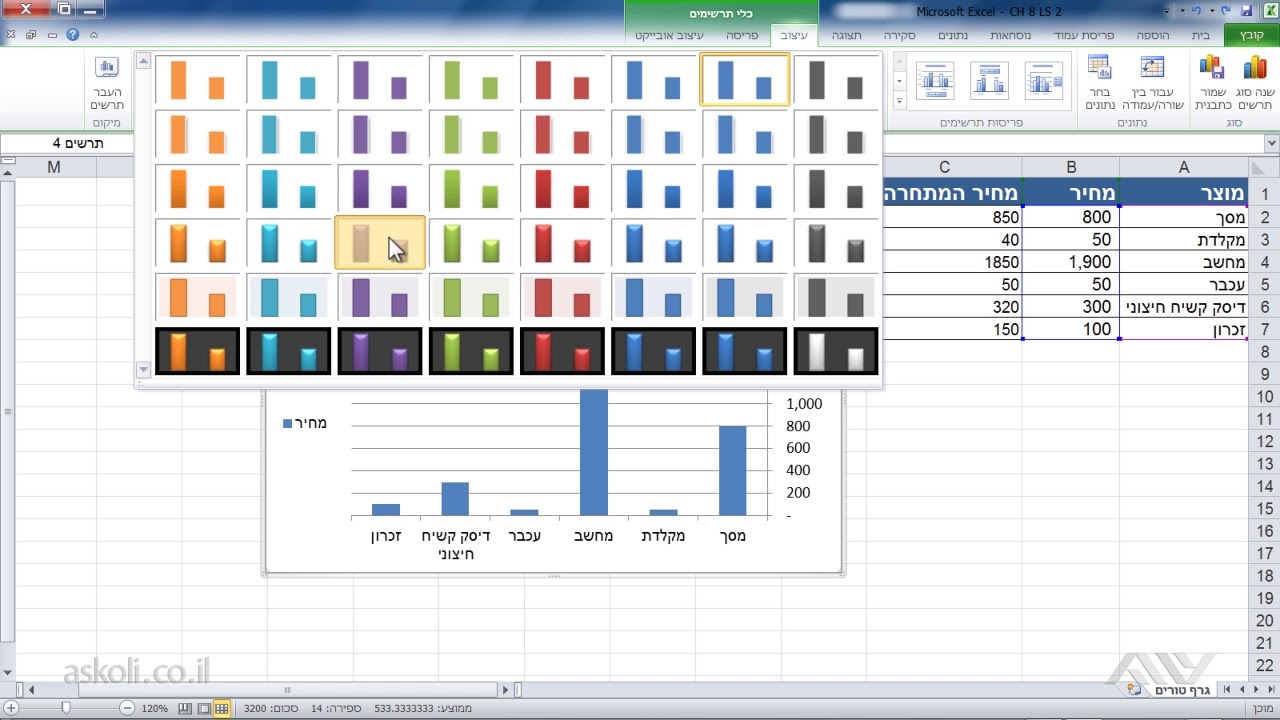1280x720 pixels.
Task: Adjust the zoom slider handle
Action: click(x=66, y=708)
